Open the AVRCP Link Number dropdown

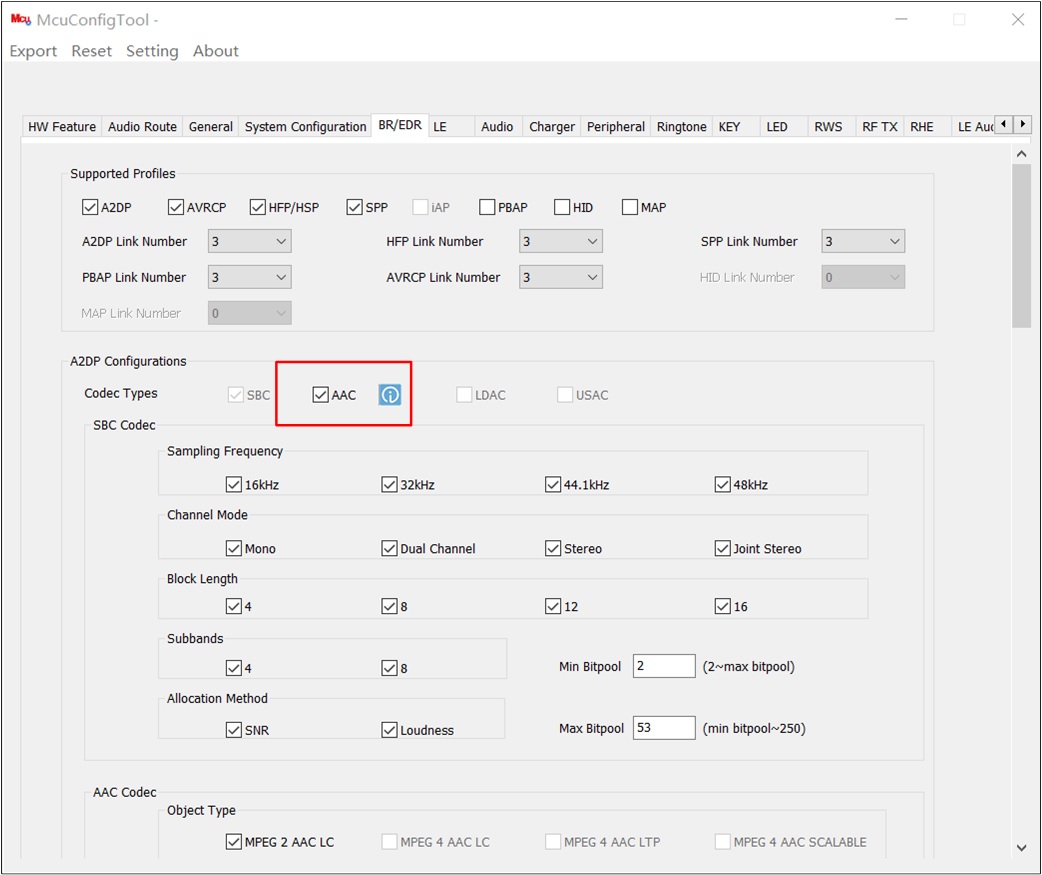click(x=561, y=277)
